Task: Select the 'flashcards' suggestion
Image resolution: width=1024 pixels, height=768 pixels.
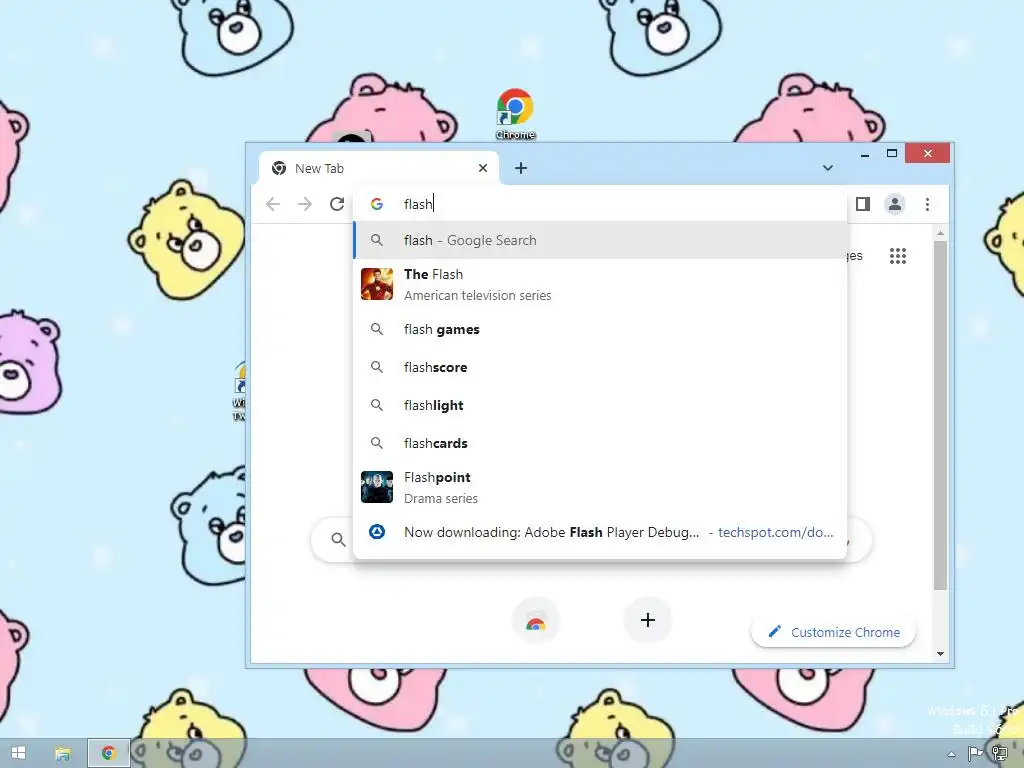Action: point(600,443)
